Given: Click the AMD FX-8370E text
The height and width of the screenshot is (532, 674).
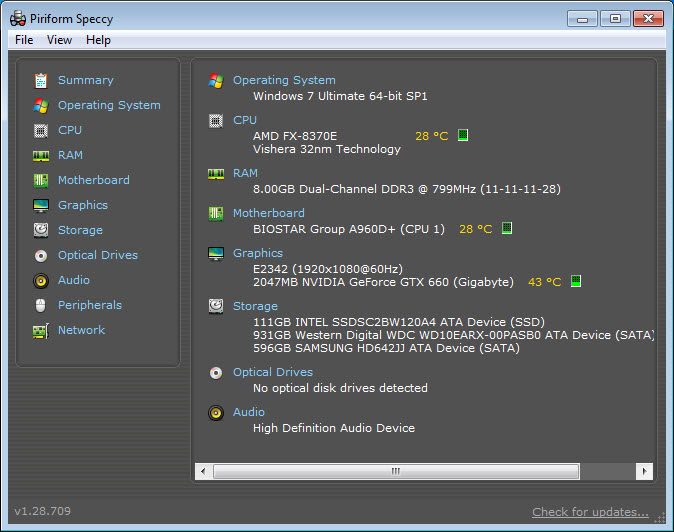Looking at the screenshot, I should 295,136.
